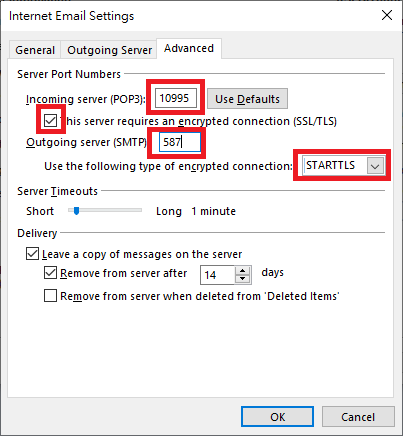Uncheck Leave a copy of messages on the server
The height and width of the screenshot is (436, 403).
click(x=32, y=254)
